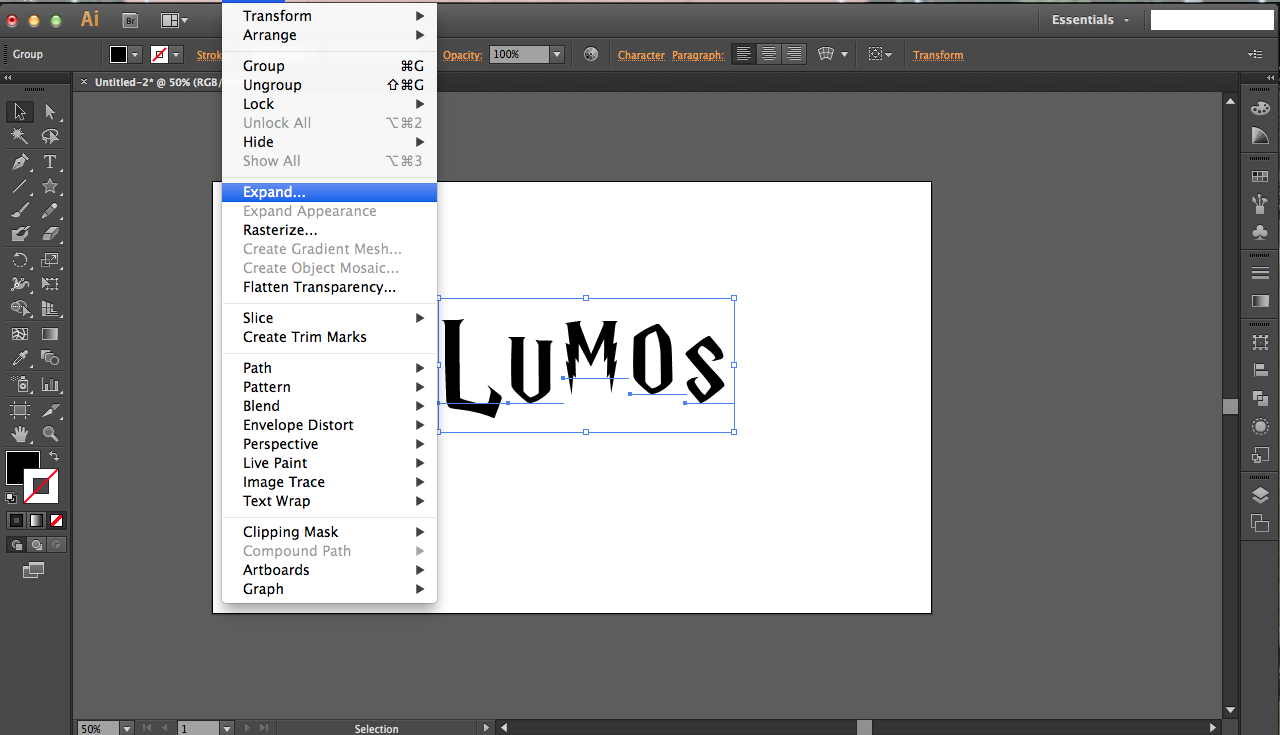Open the Transform submenu
Image resolution: width=1280 pixels, height=735 pixels.
(329, 16)
